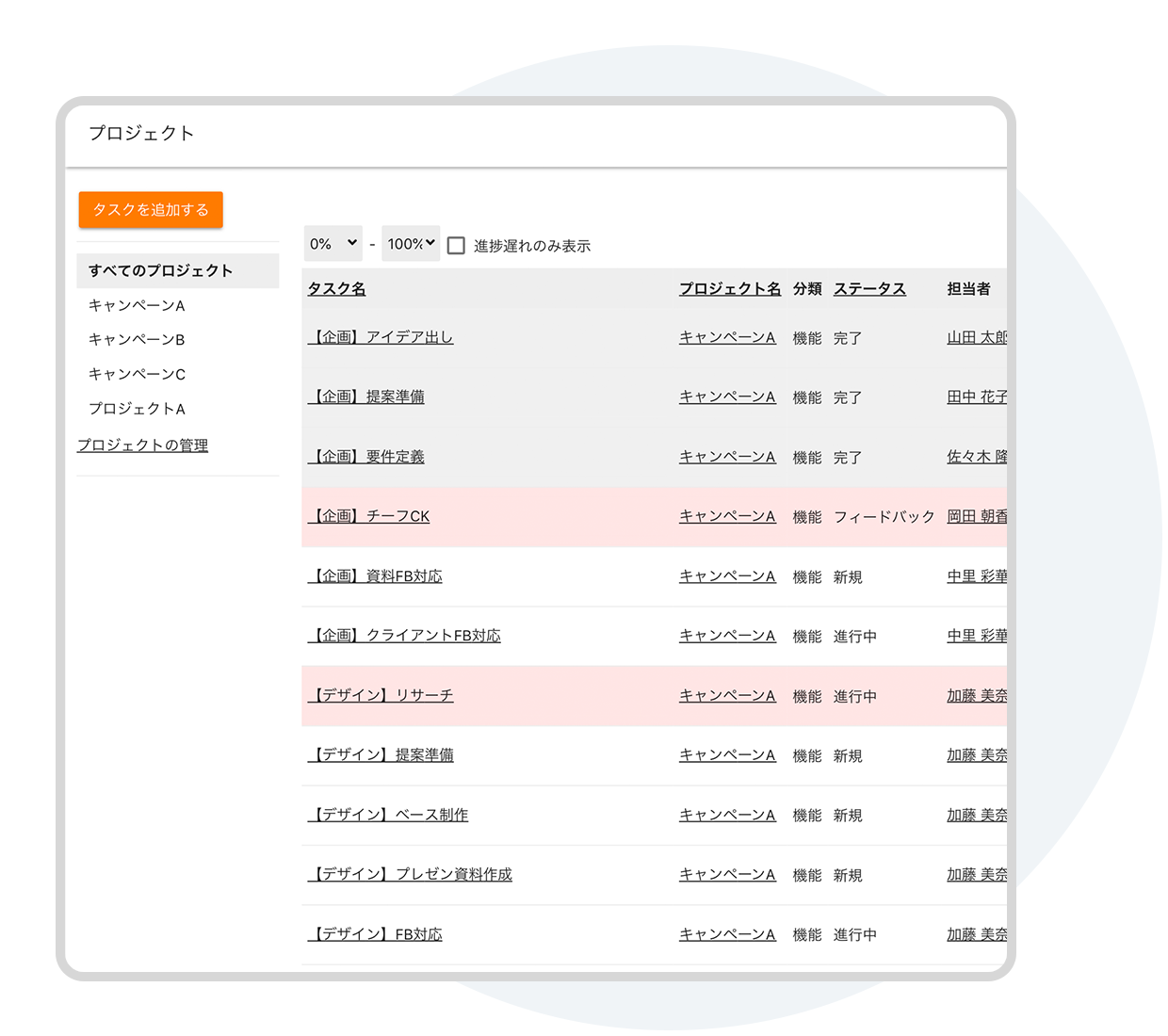The height and width of the screenshot is (1036, 1168).
Task: Select プロジェクトA in the sidebar
Action: point(137,409)
